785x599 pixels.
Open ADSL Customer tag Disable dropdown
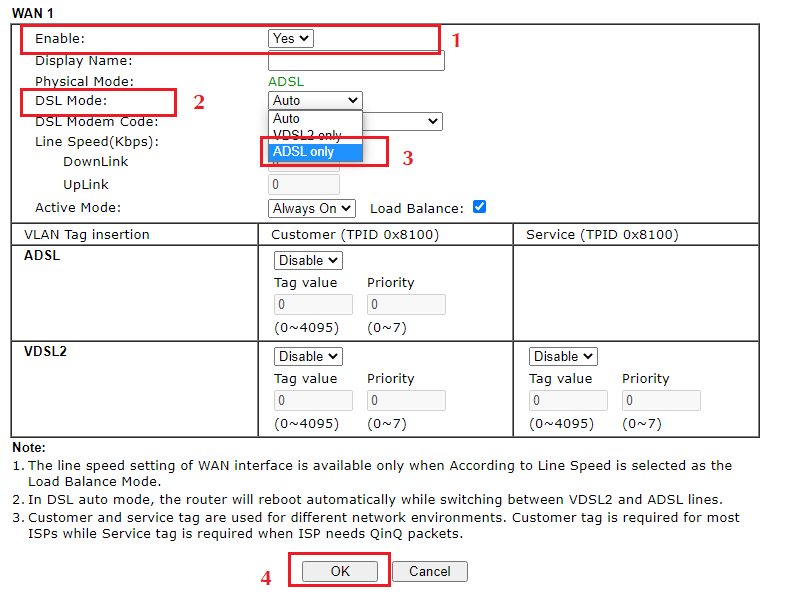click(308, 260)
